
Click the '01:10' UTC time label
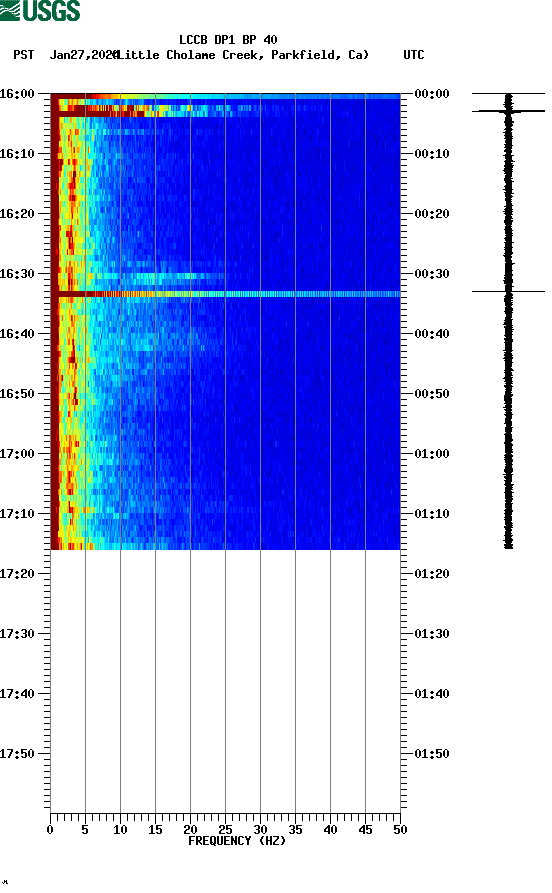coord(432,514)
